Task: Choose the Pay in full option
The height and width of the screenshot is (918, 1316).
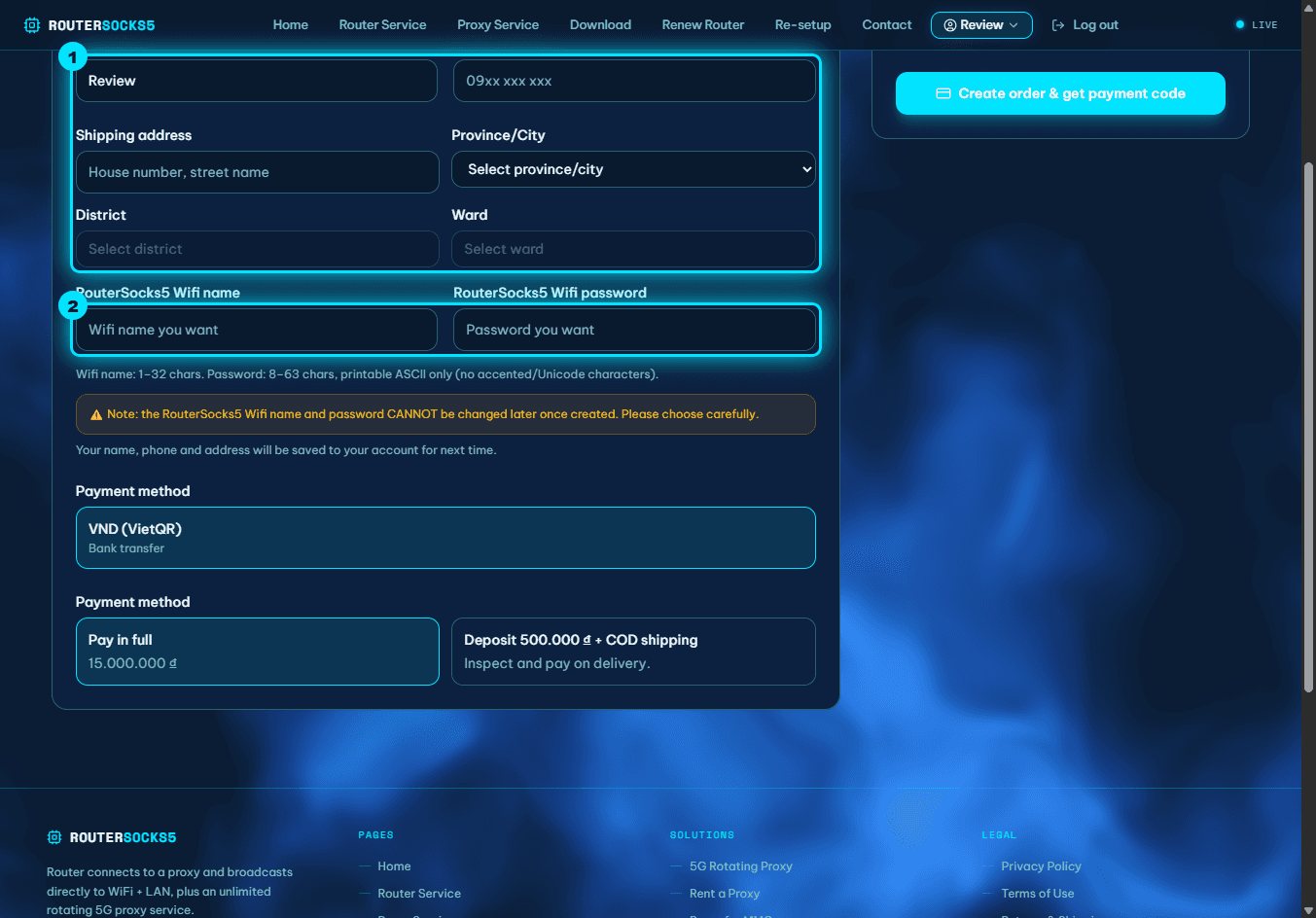Action: [257, 652]
